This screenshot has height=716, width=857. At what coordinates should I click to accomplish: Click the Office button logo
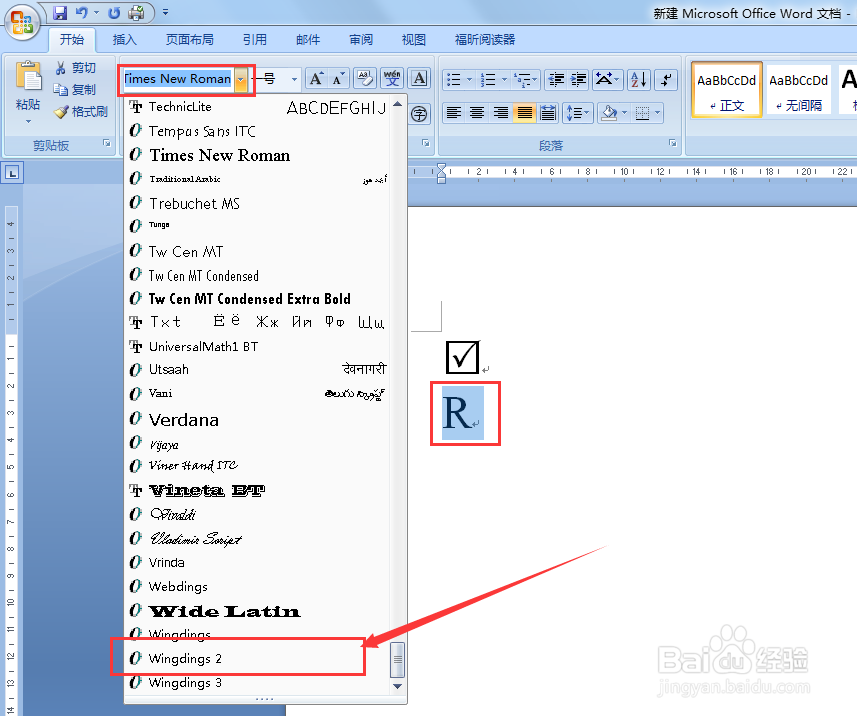pos(22,22)
